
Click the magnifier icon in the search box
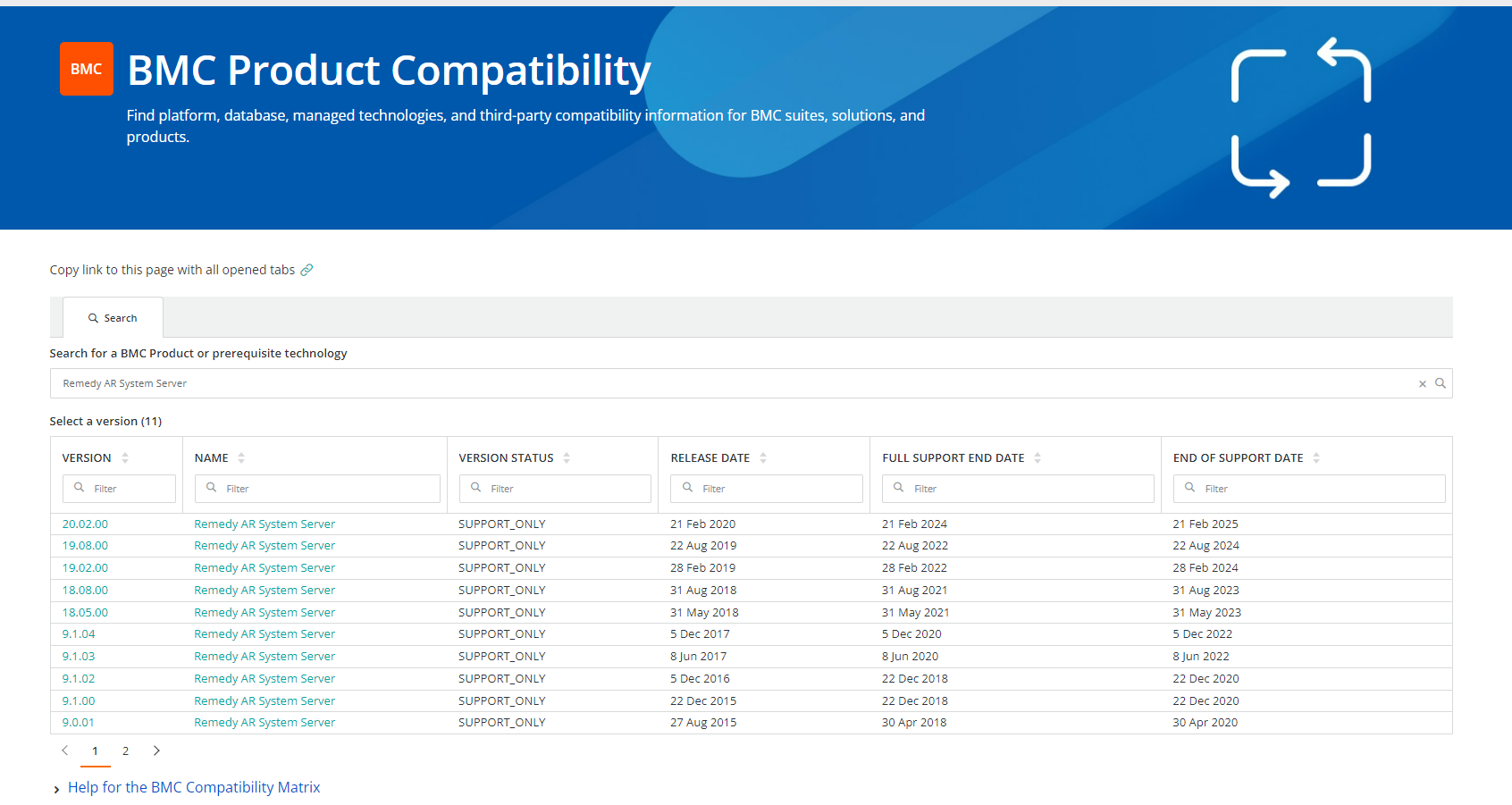click(x=1441, y=383)
